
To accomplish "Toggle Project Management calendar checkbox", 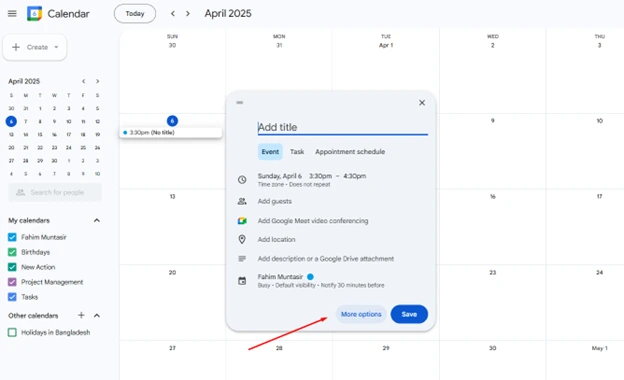I will tap(12, 282).
